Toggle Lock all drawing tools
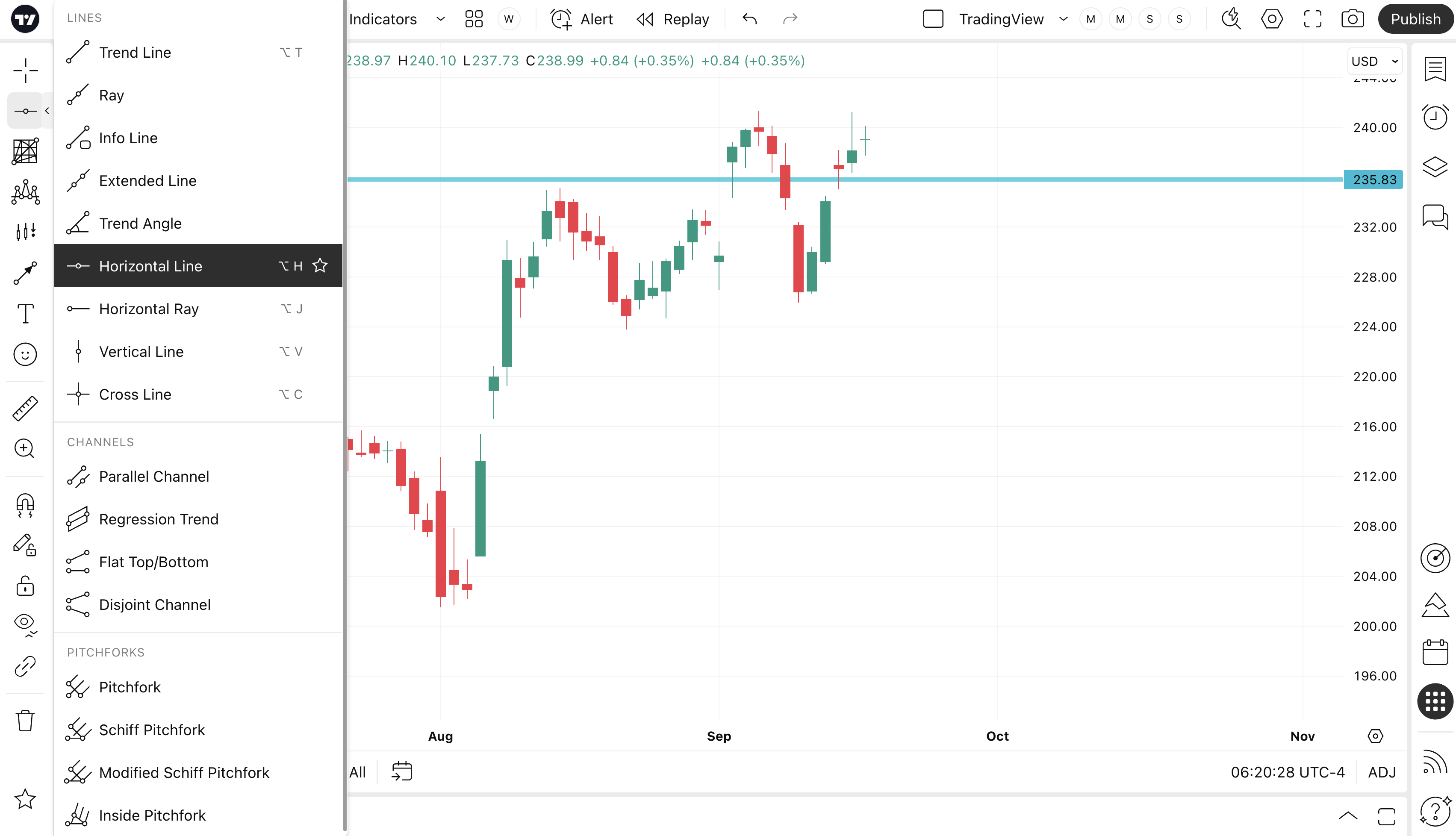The height and width of the screenshot is (836, 1456). (x=25, y=586)
